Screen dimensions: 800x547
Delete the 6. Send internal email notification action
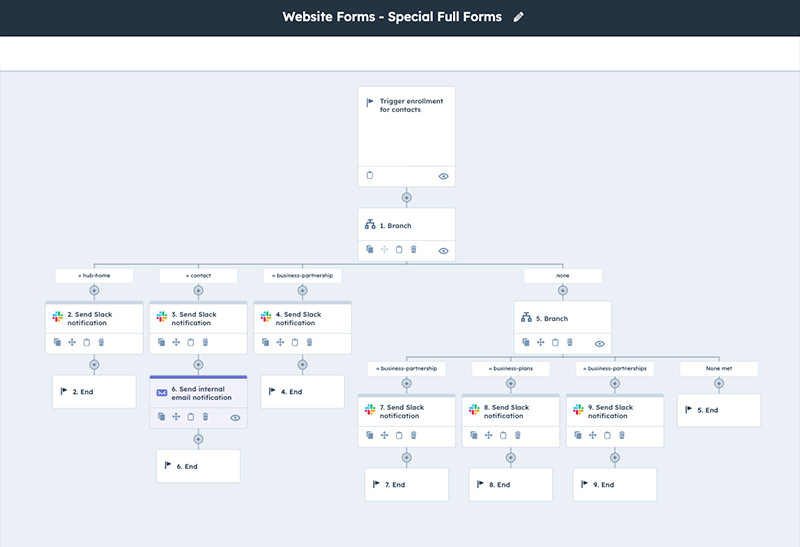pos(205,417)
